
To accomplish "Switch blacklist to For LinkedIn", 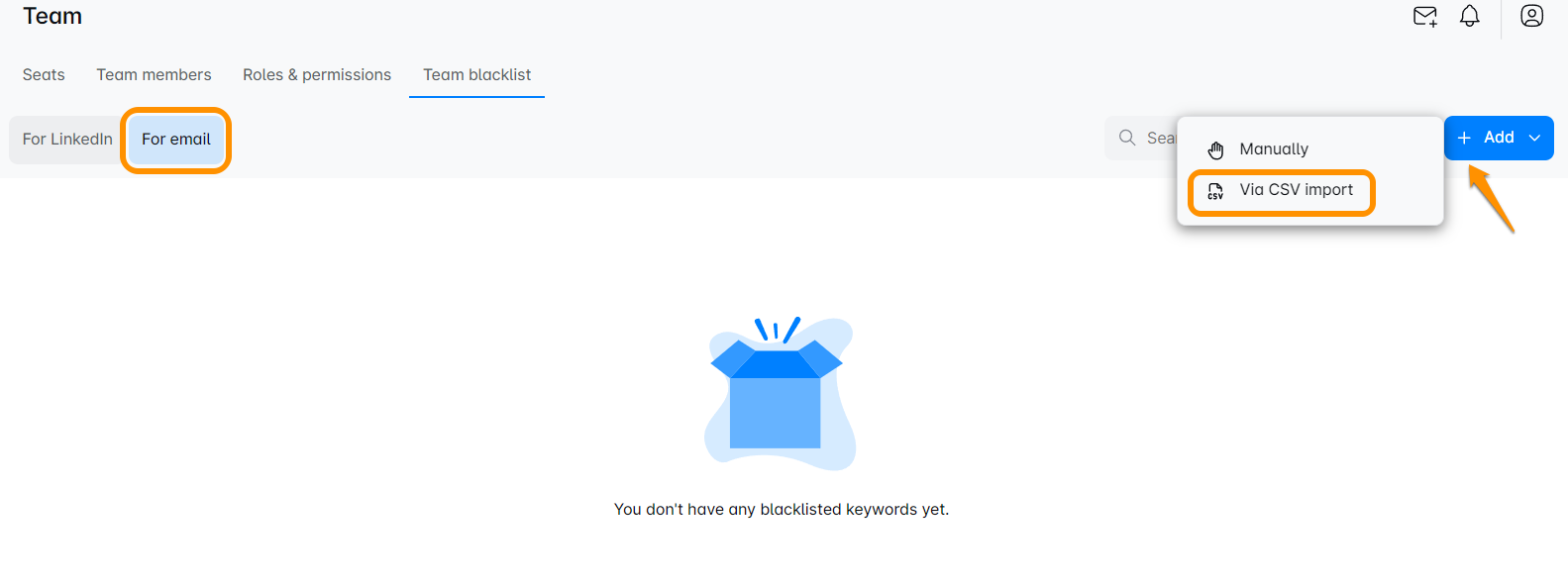I will point(67,139).
